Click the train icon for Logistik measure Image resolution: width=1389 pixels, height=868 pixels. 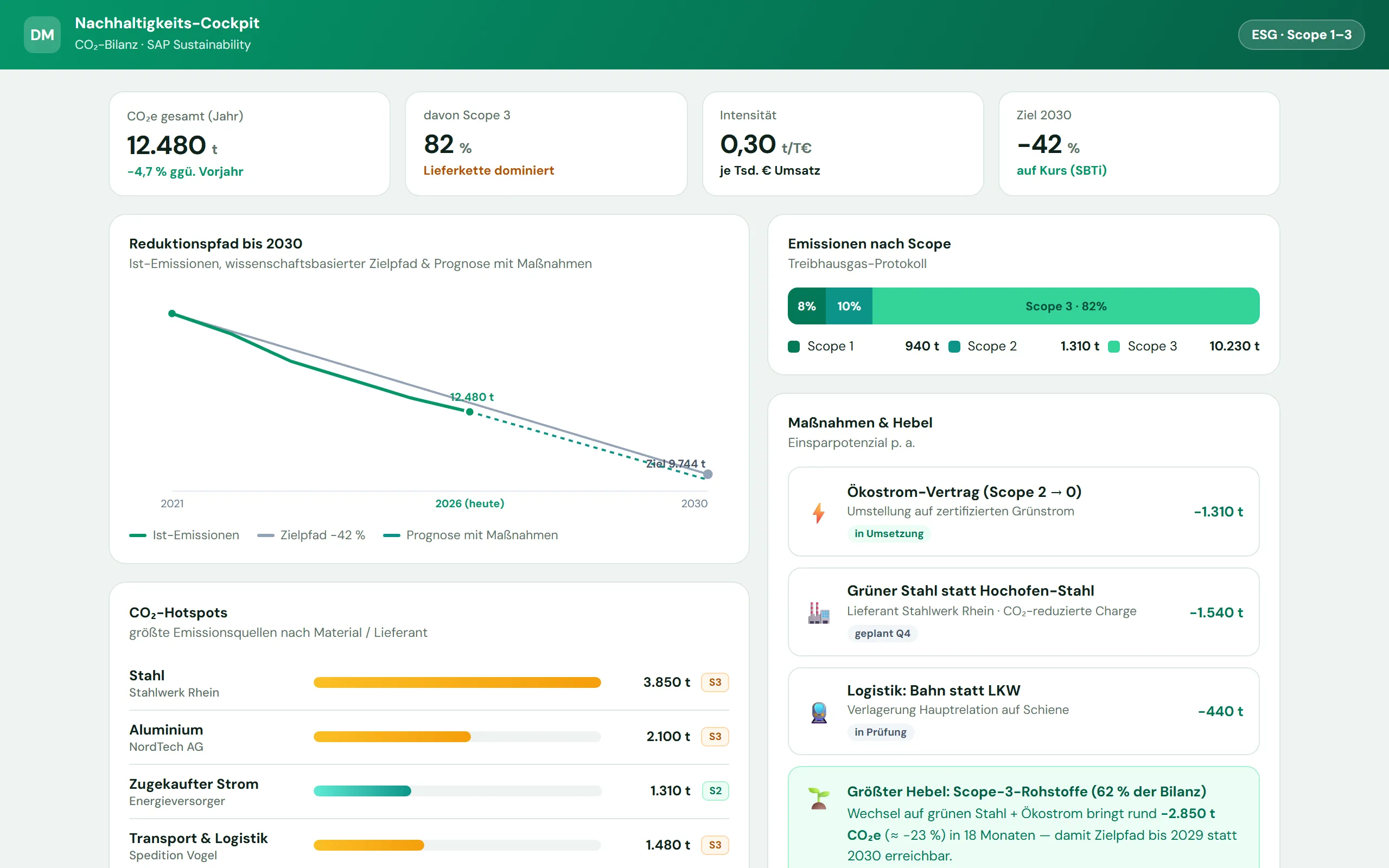[x=818, y=712]
